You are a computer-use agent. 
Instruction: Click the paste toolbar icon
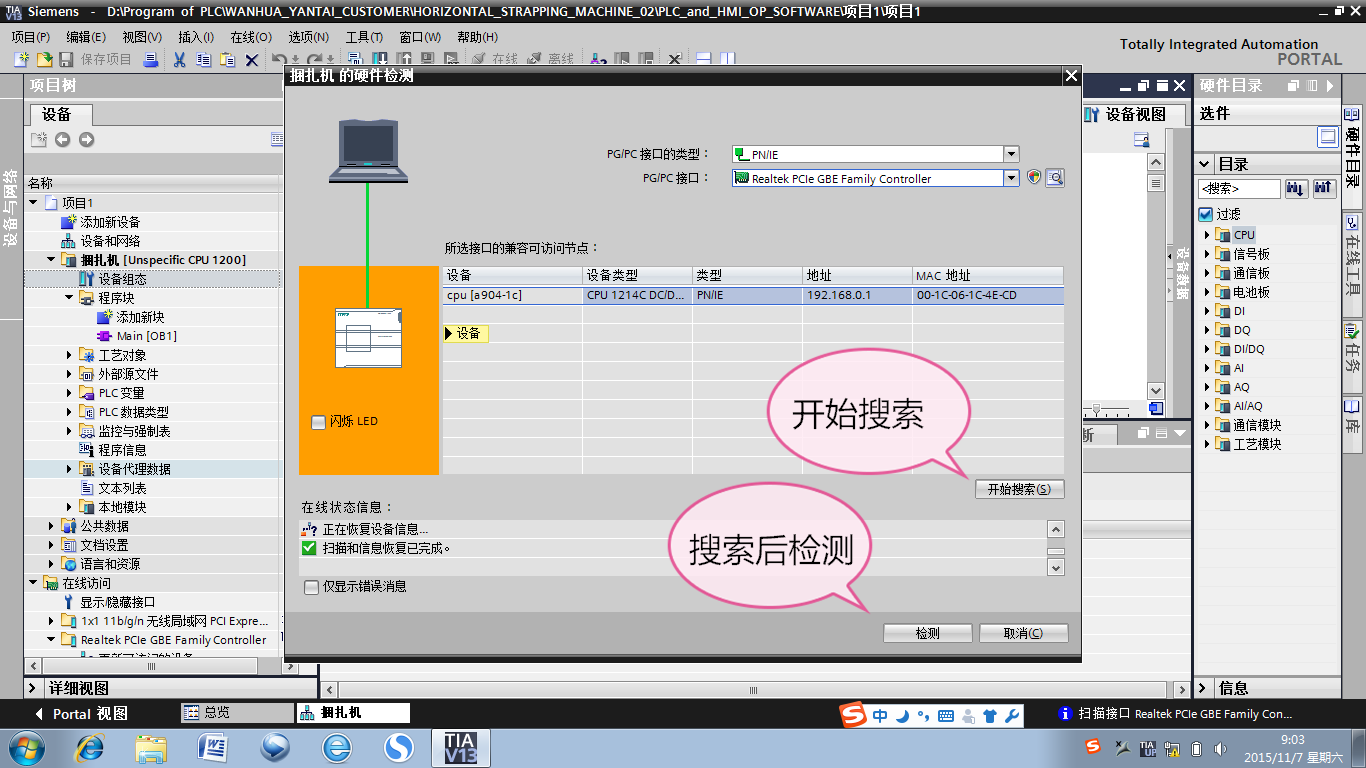[x=227, y=60]
